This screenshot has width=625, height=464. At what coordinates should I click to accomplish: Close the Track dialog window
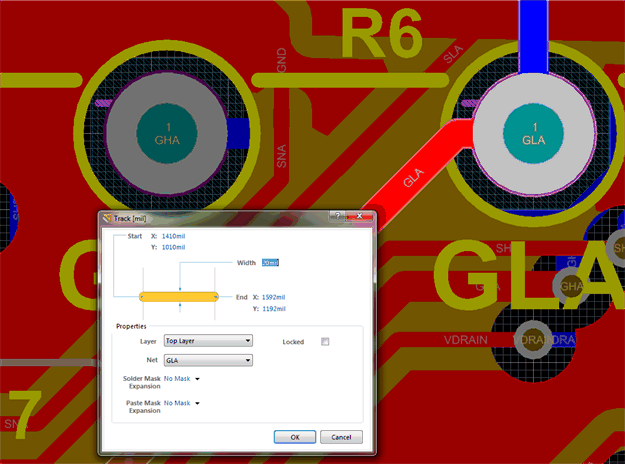click(x=356, y=217)
